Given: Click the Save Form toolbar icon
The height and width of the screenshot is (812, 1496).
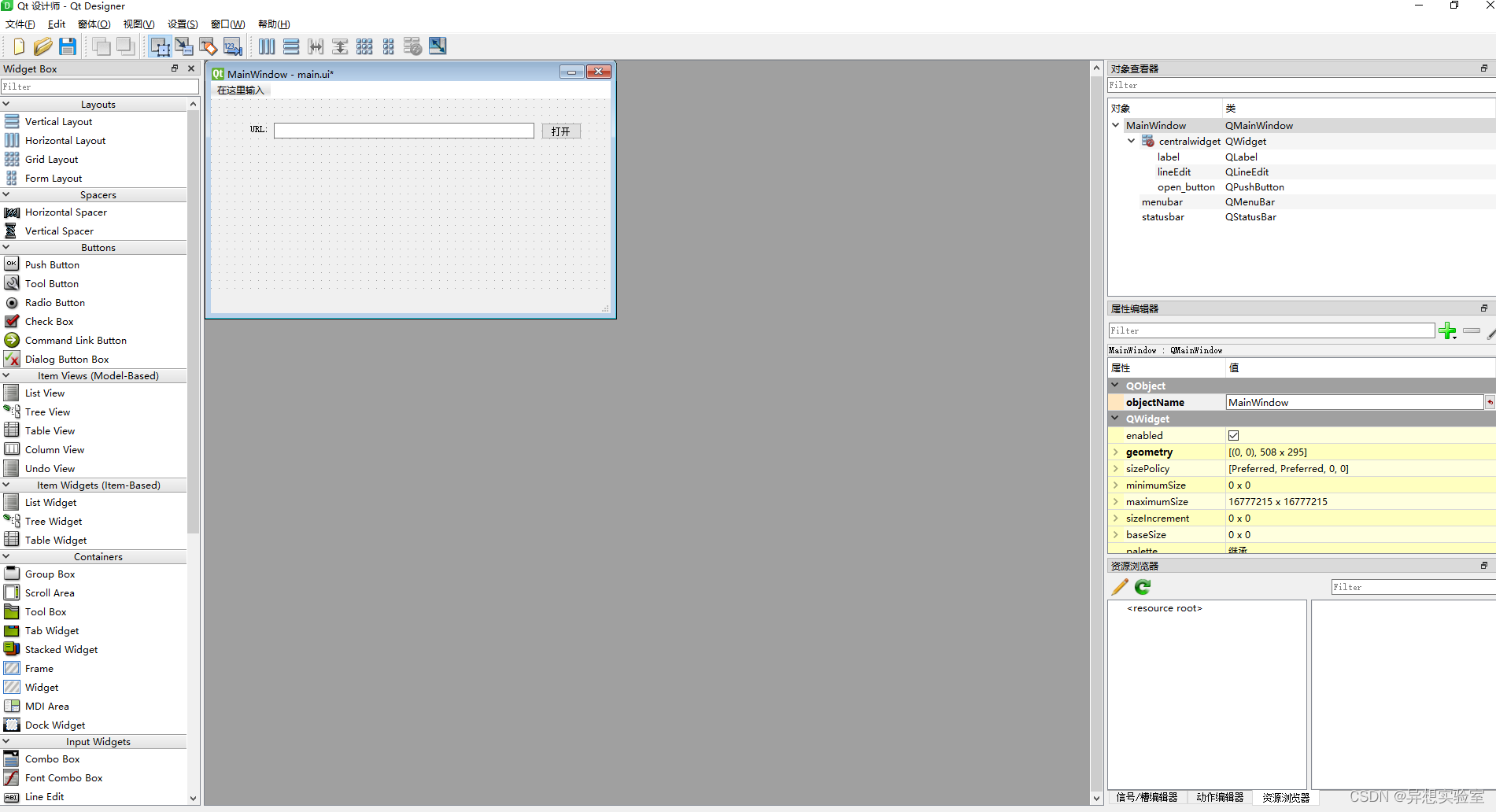Looking at the screenshot, I should click(x=68, y=46).
